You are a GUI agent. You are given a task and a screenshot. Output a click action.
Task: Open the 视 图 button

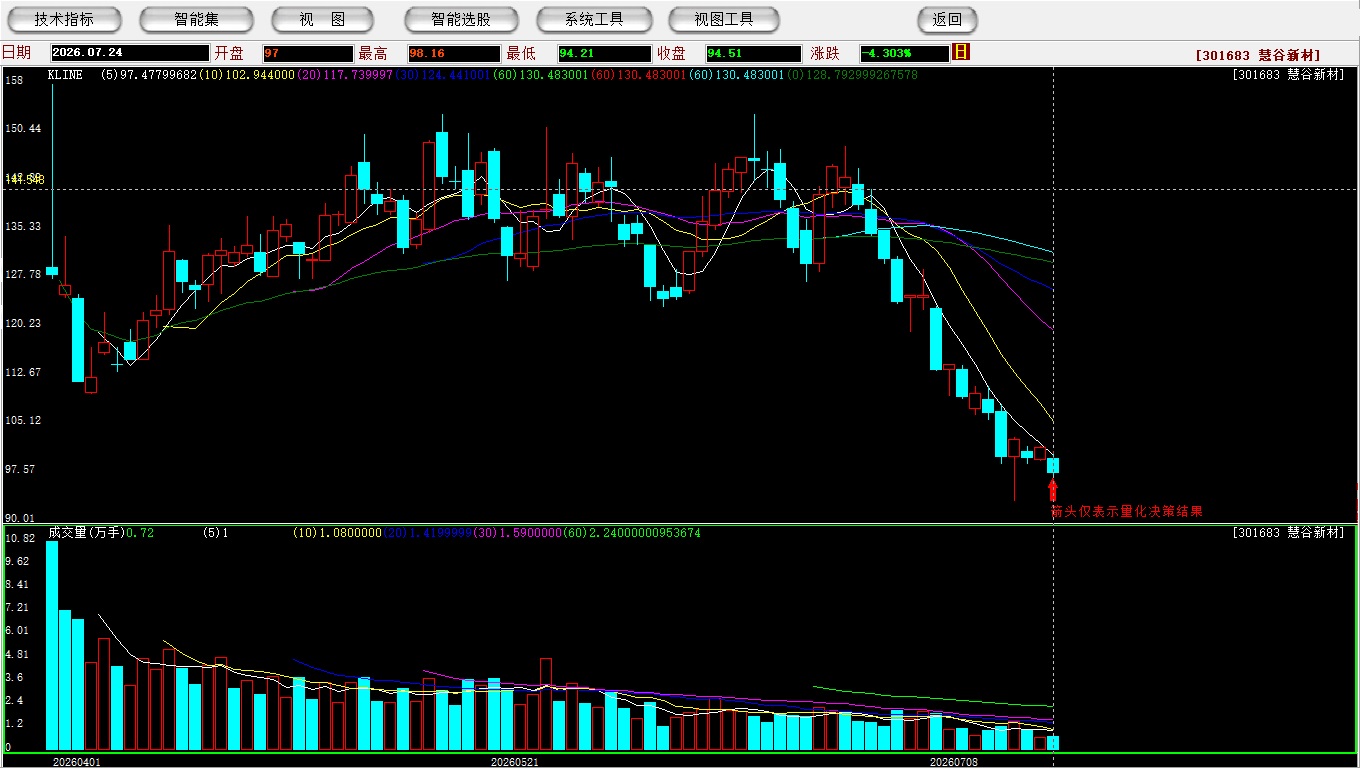[x=322, y=19]
